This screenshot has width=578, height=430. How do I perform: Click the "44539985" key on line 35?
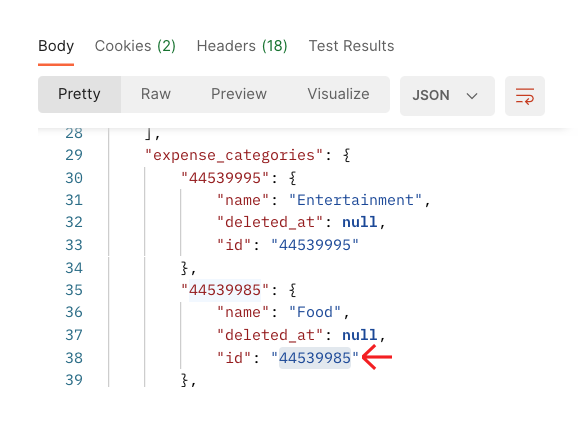[225, 290]
